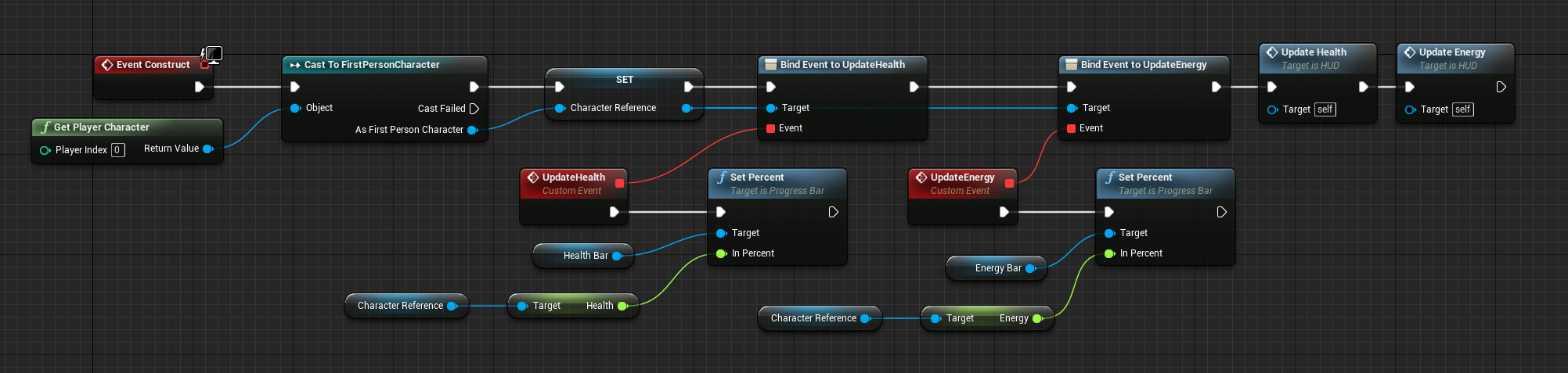Image resolution: width=1568 pixels, height=373 pixels.
Task: Click the As First Person Character output pin
Action: (x=472, y=130)
